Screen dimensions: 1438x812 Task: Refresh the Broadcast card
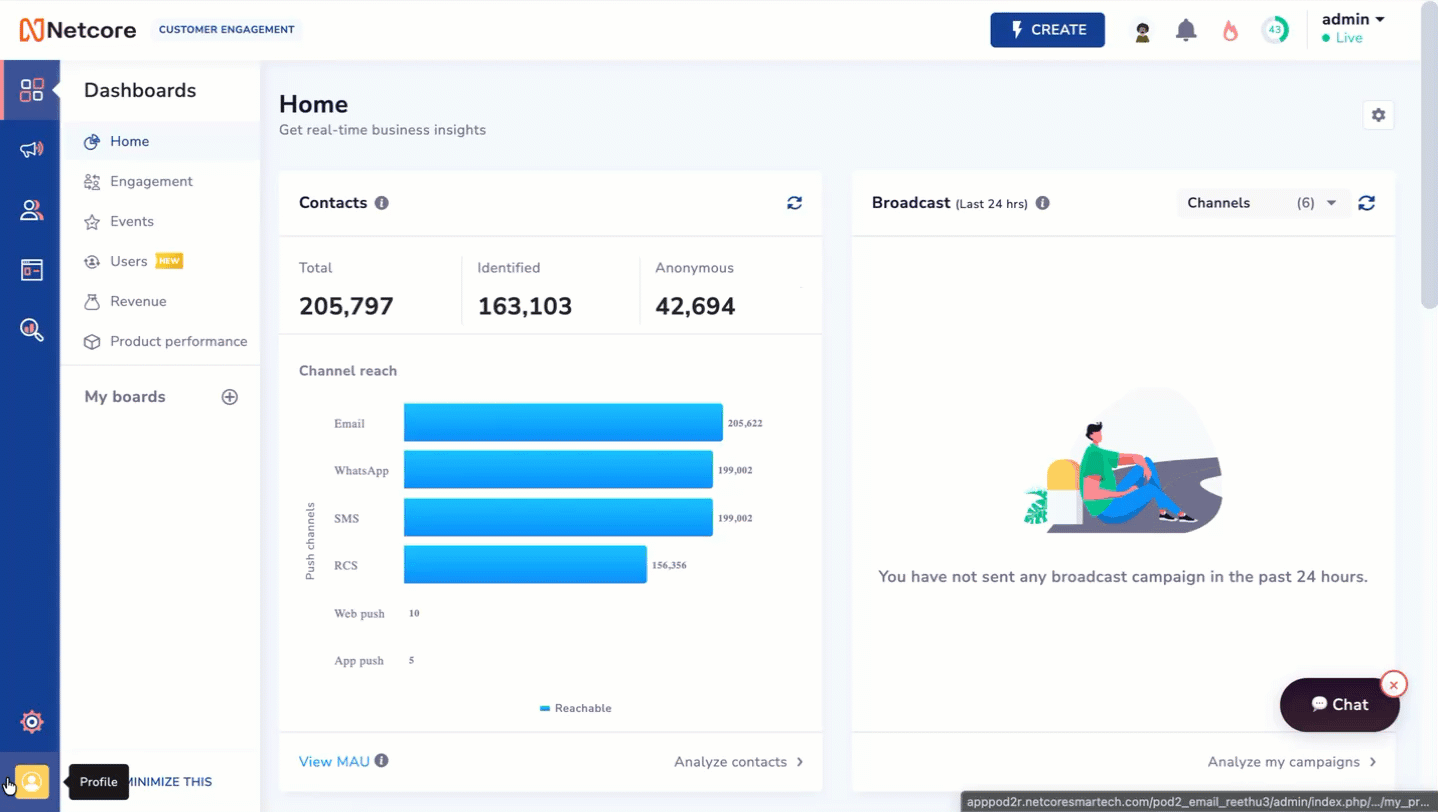1367,203
